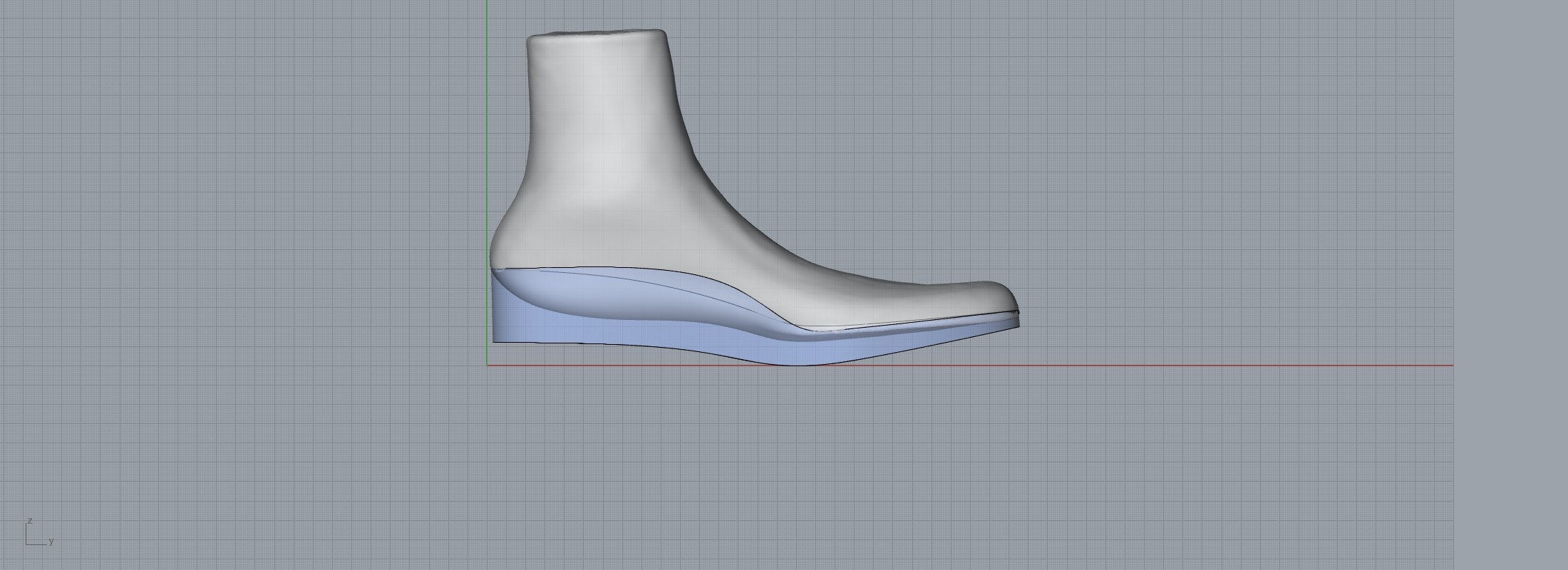This screenshot has width=1568, height=570.
Task: Click the blank gray strip right of grid
Action: pyautogui.click(x=1511, y=285)
